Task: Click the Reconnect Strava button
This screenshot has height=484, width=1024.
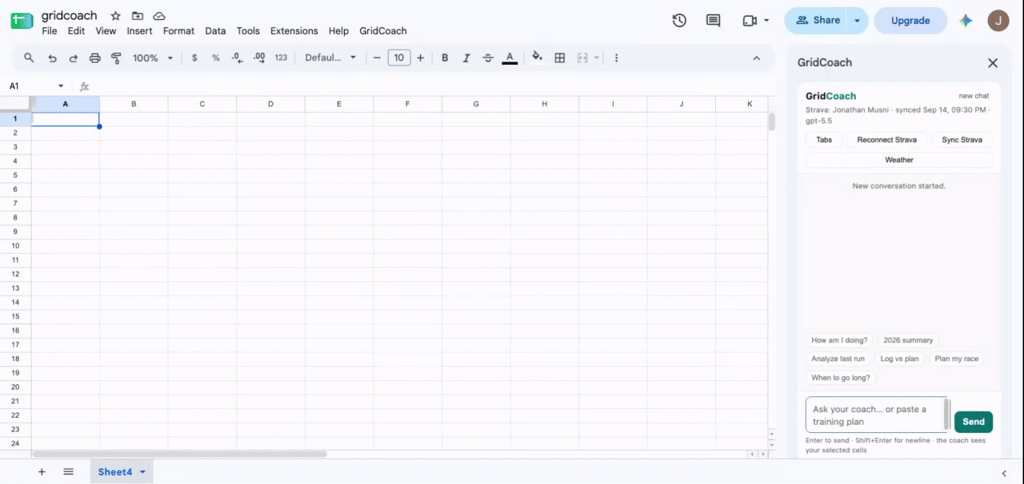Action: 886,140
